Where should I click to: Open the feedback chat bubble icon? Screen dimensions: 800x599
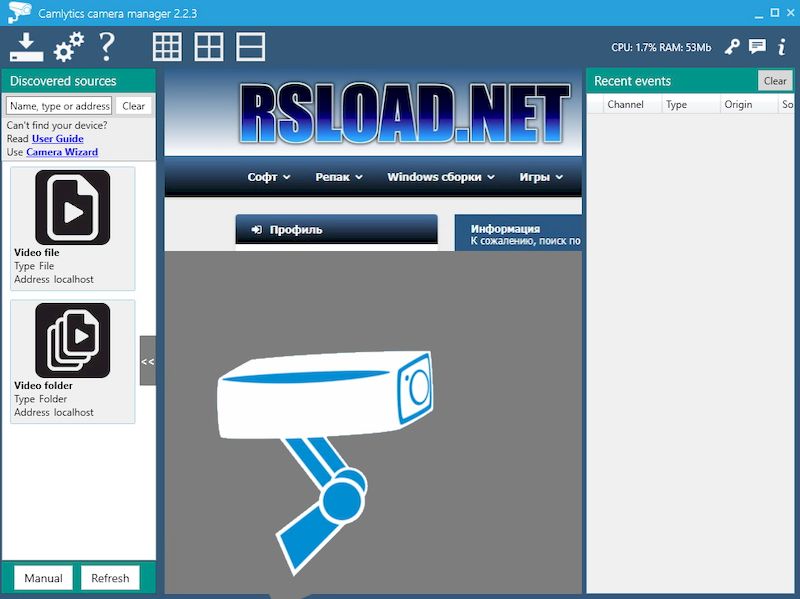pyautogui.click(x=757, y=47)
